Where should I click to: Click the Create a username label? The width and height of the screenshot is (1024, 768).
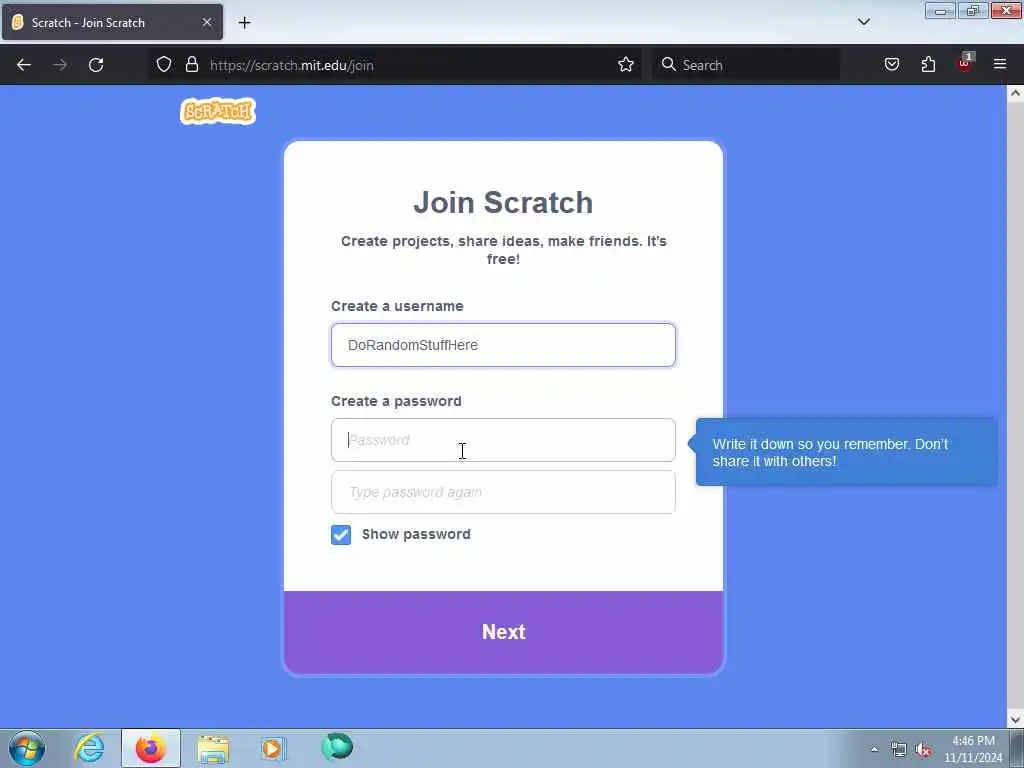pyautogui.click(x=397, y=306)
